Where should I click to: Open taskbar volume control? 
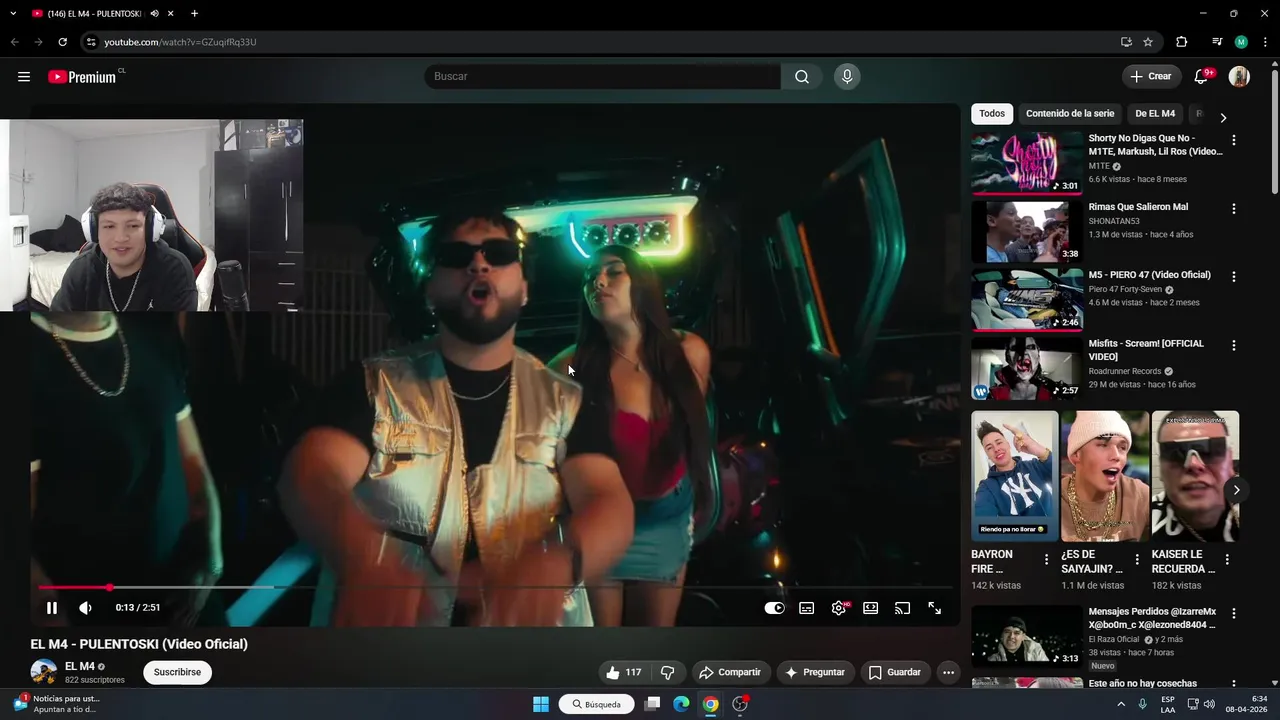1209,704
